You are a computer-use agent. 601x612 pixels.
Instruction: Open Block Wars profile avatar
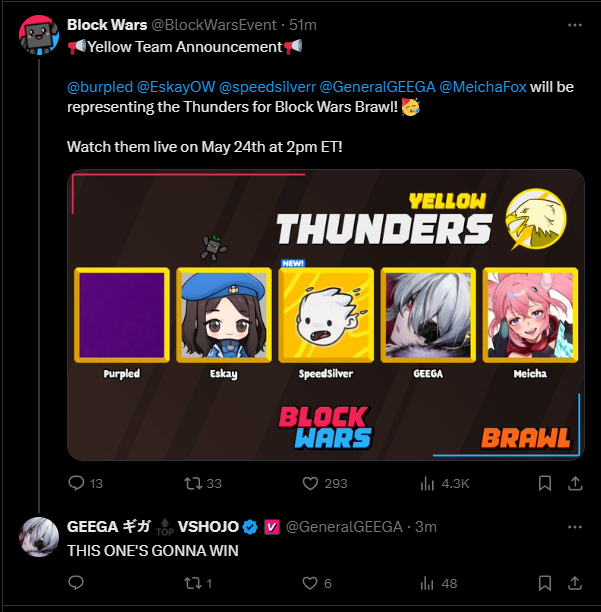point(39,35)
